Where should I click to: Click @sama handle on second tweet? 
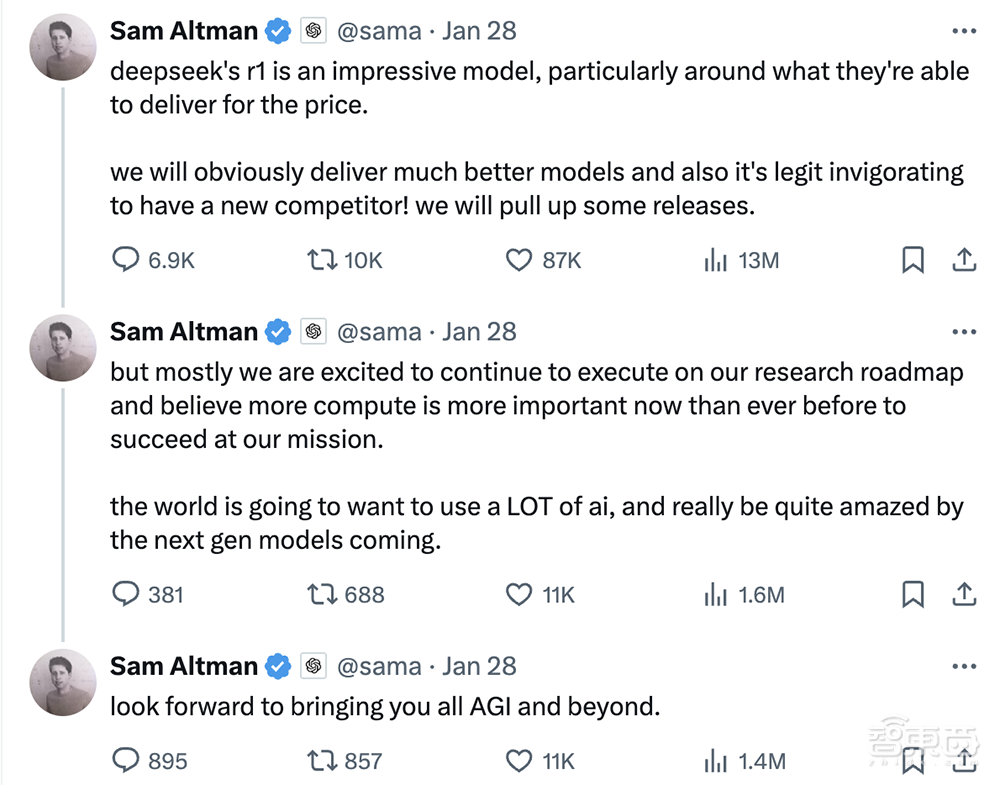379,332
